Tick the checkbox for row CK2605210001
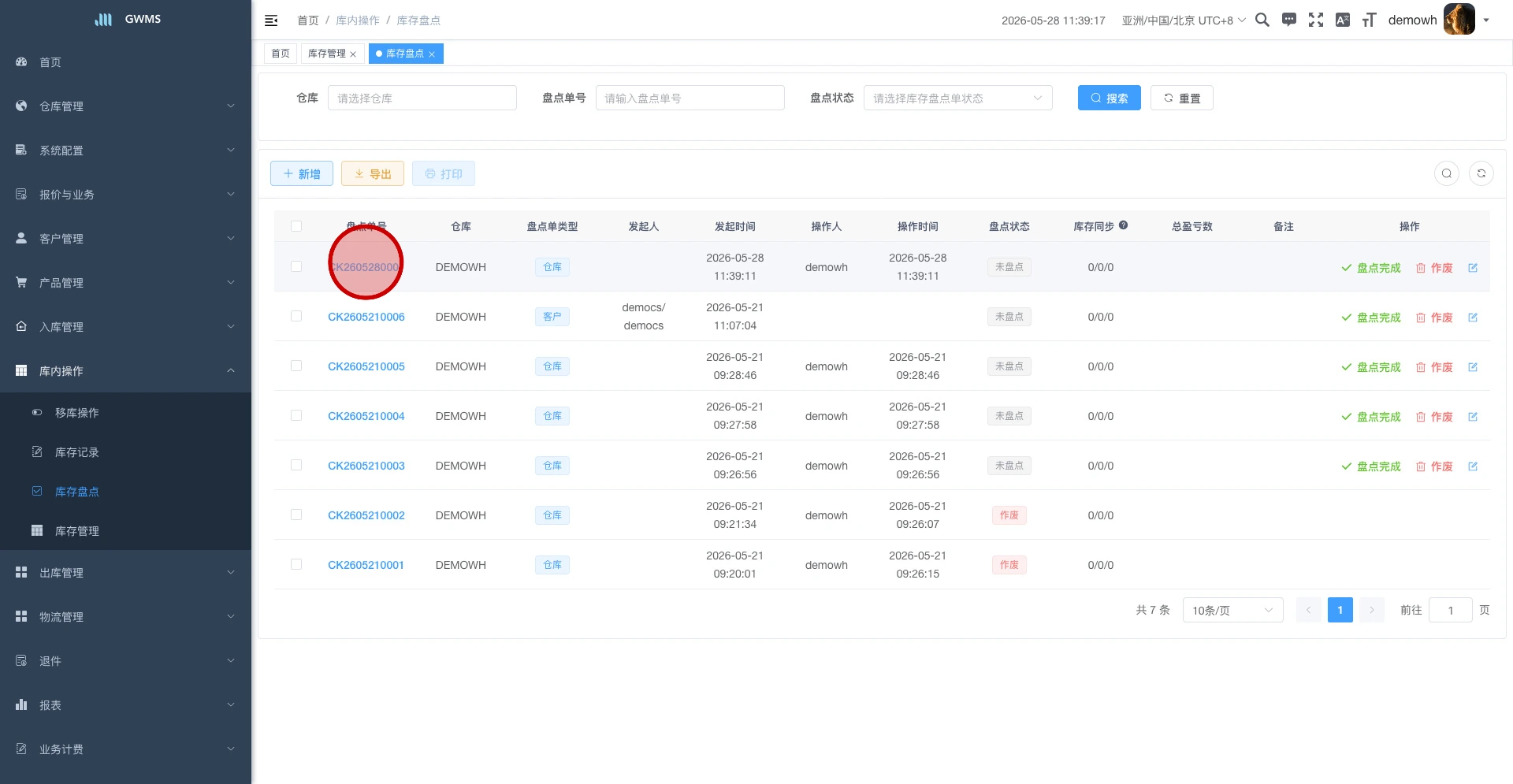The height and width of the screenshot is (784, 1513). [x=296, y=564]
